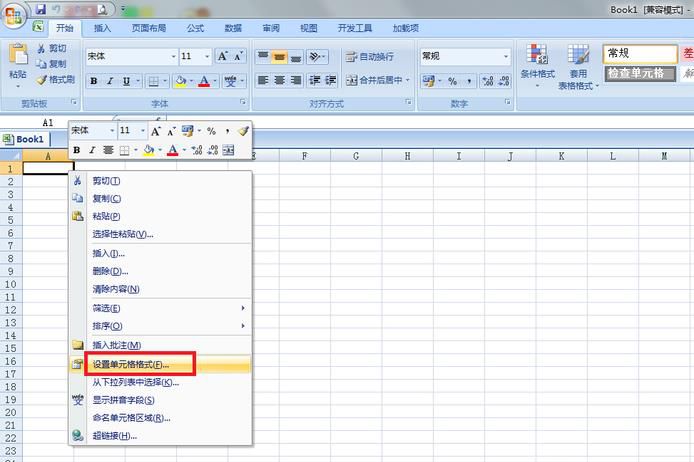Click Format Painter in the clipboard group
Screen dimensions: 694x462
[56, 80]
